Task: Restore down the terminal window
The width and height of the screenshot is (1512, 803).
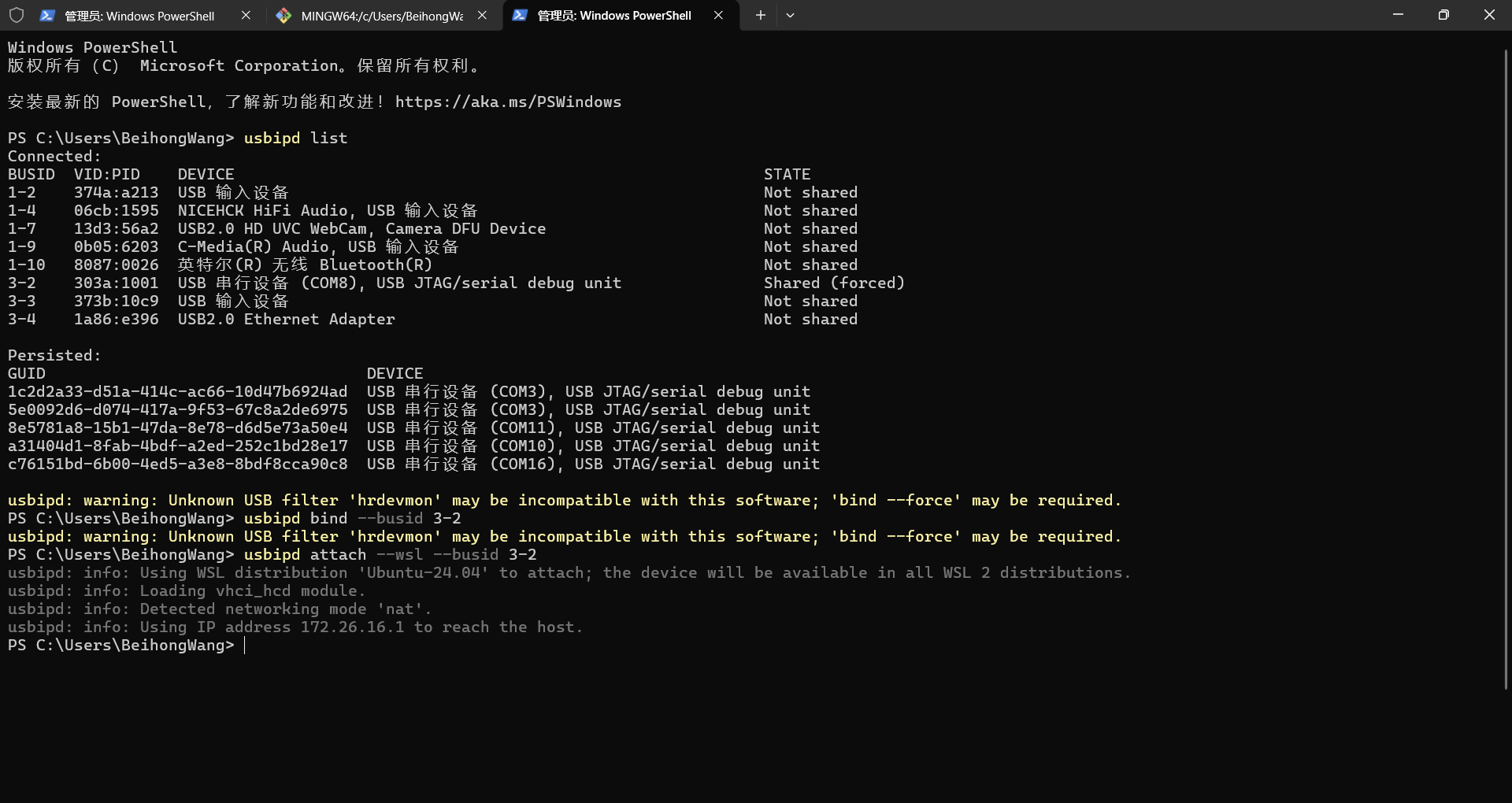Action: [x=1443, y=15]
